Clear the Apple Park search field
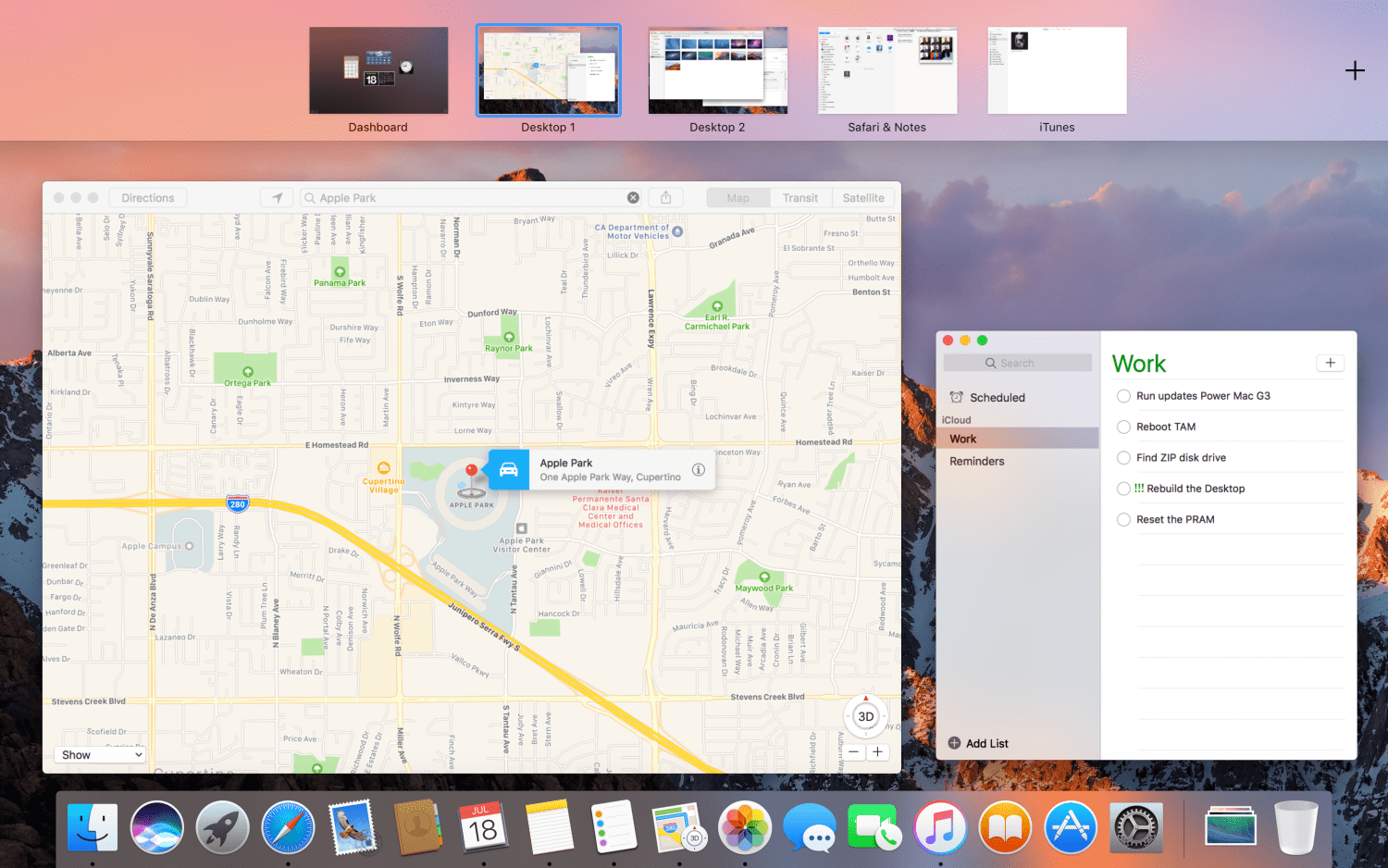This screenshot has width=1388, height=868. [x=633, y=198]
